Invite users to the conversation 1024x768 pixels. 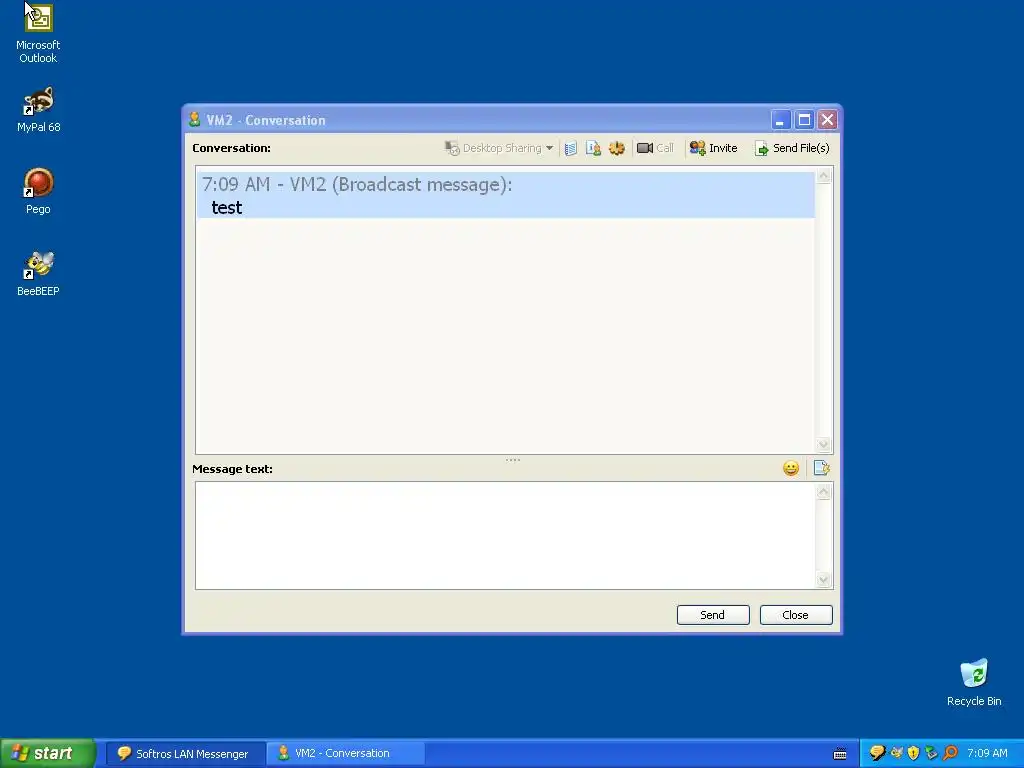(713, 148)
